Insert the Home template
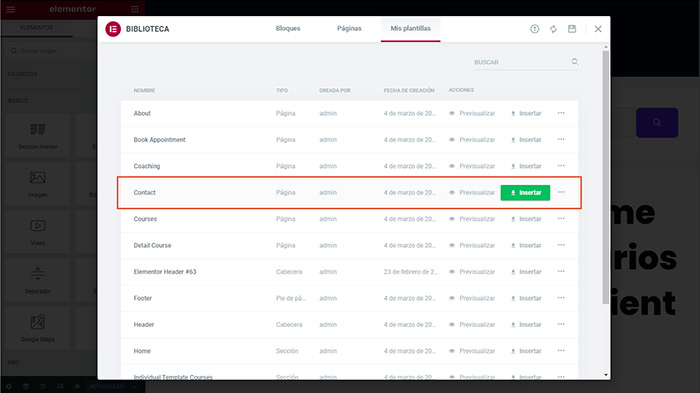The width and height of the screenshot is (700, 393). [x=526, y=351]
